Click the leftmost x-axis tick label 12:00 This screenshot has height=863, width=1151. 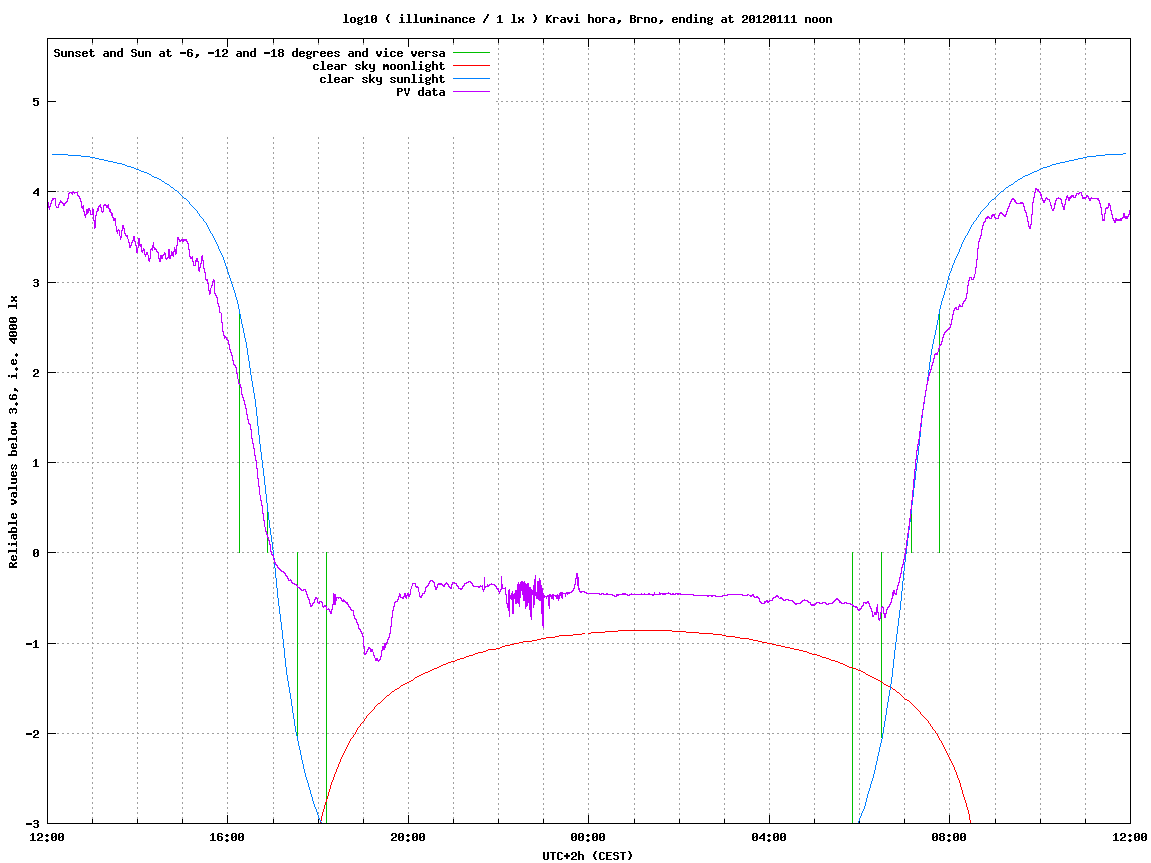tap(47, 837)
